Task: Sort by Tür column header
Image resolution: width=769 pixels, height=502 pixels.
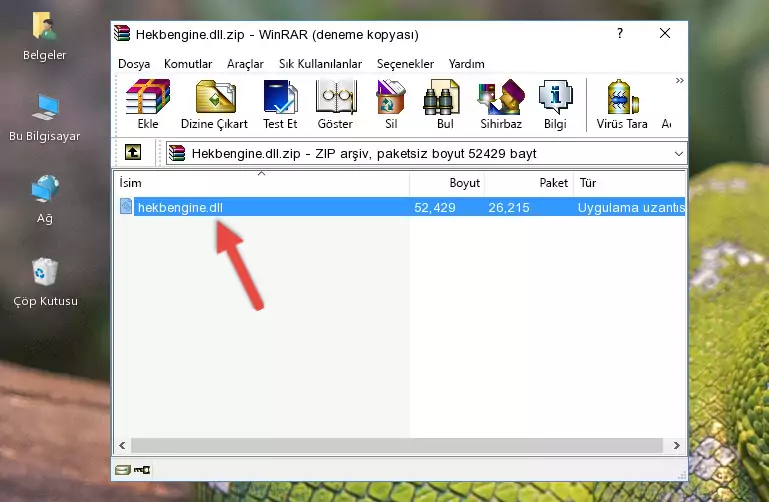Action: point(629,182)
